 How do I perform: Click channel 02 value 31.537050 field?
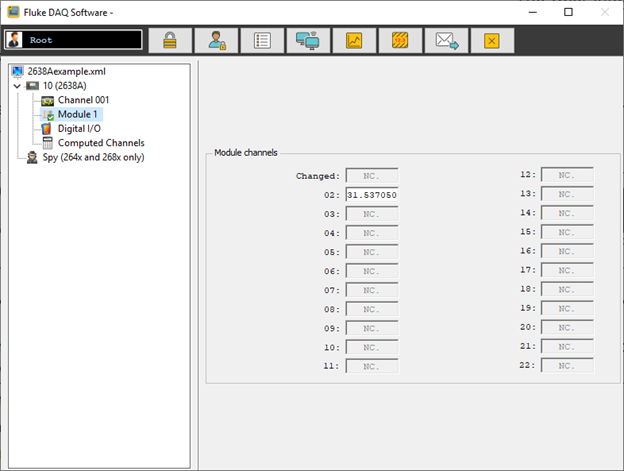[x=372, y=195]
